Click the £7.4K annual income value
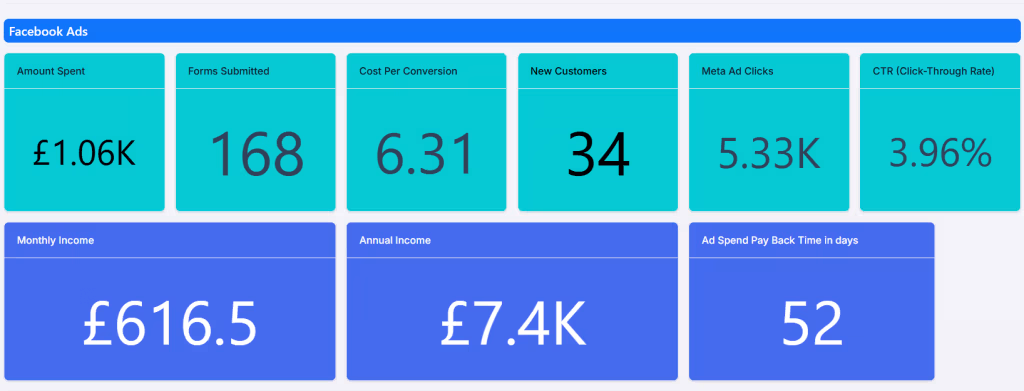Viewport: 1024px width, 391px height. 513,323
